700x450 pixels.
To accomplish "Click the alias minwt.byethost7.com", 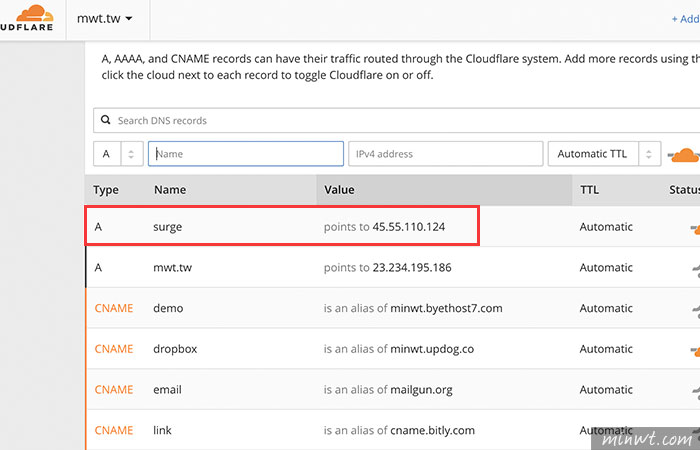I will [446, 308].
